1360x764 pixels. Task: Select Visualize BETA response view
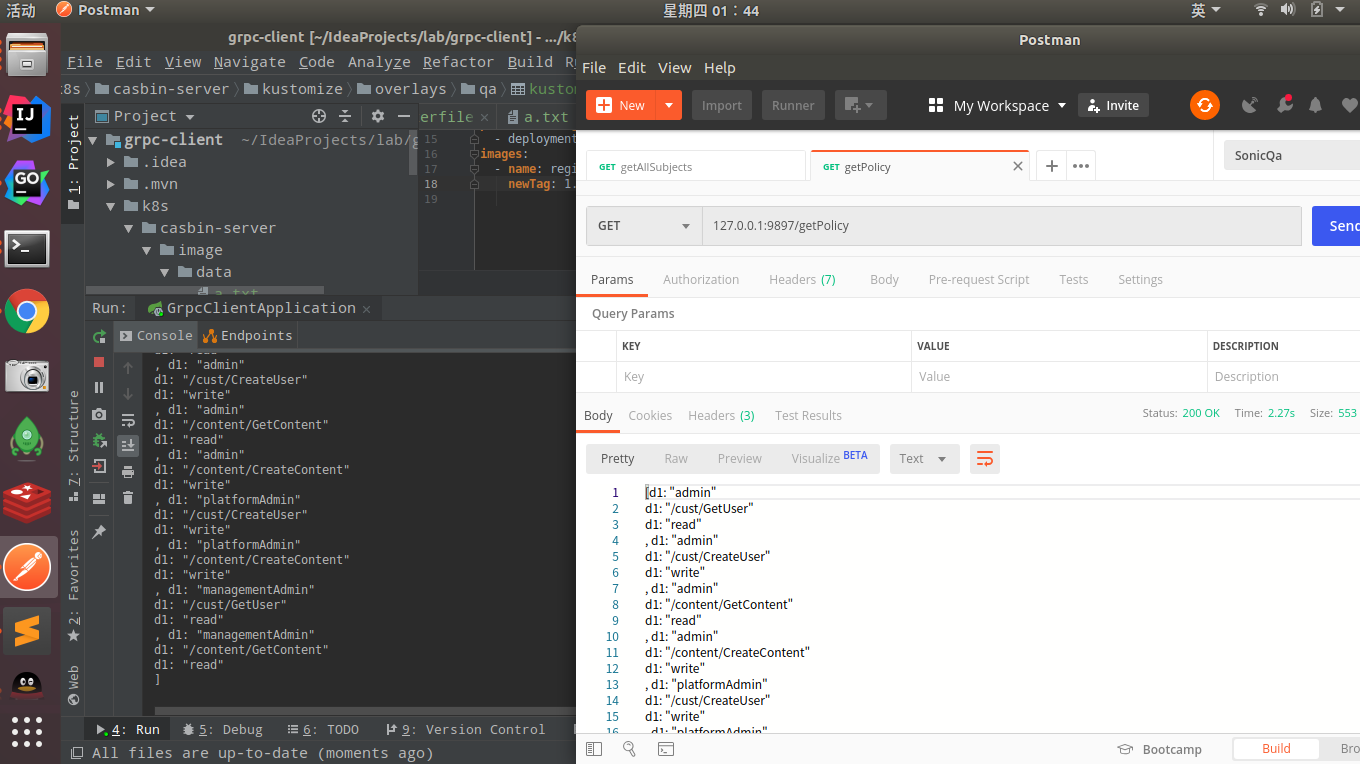tap(829, 458)
